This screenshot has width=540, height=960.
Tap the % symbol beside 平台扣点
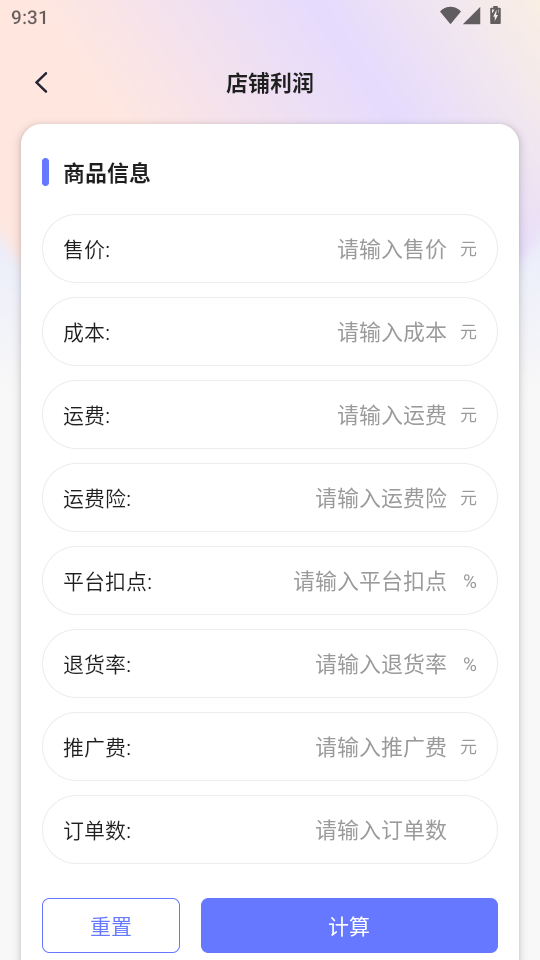pos(470,581)
